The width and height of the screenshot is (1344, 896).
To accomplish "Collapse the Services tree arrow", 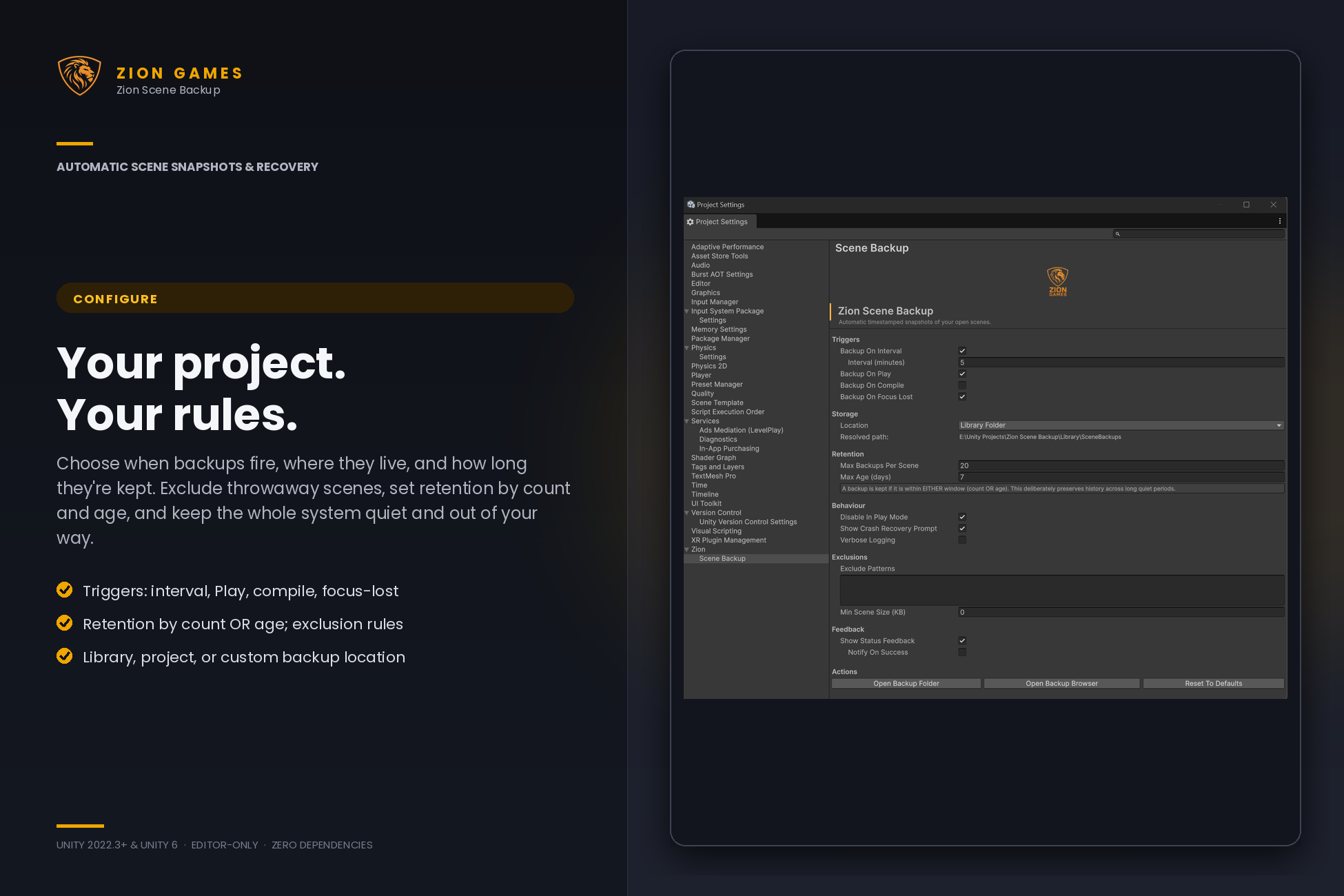I will pyautogui.click(x=687, y=421).
